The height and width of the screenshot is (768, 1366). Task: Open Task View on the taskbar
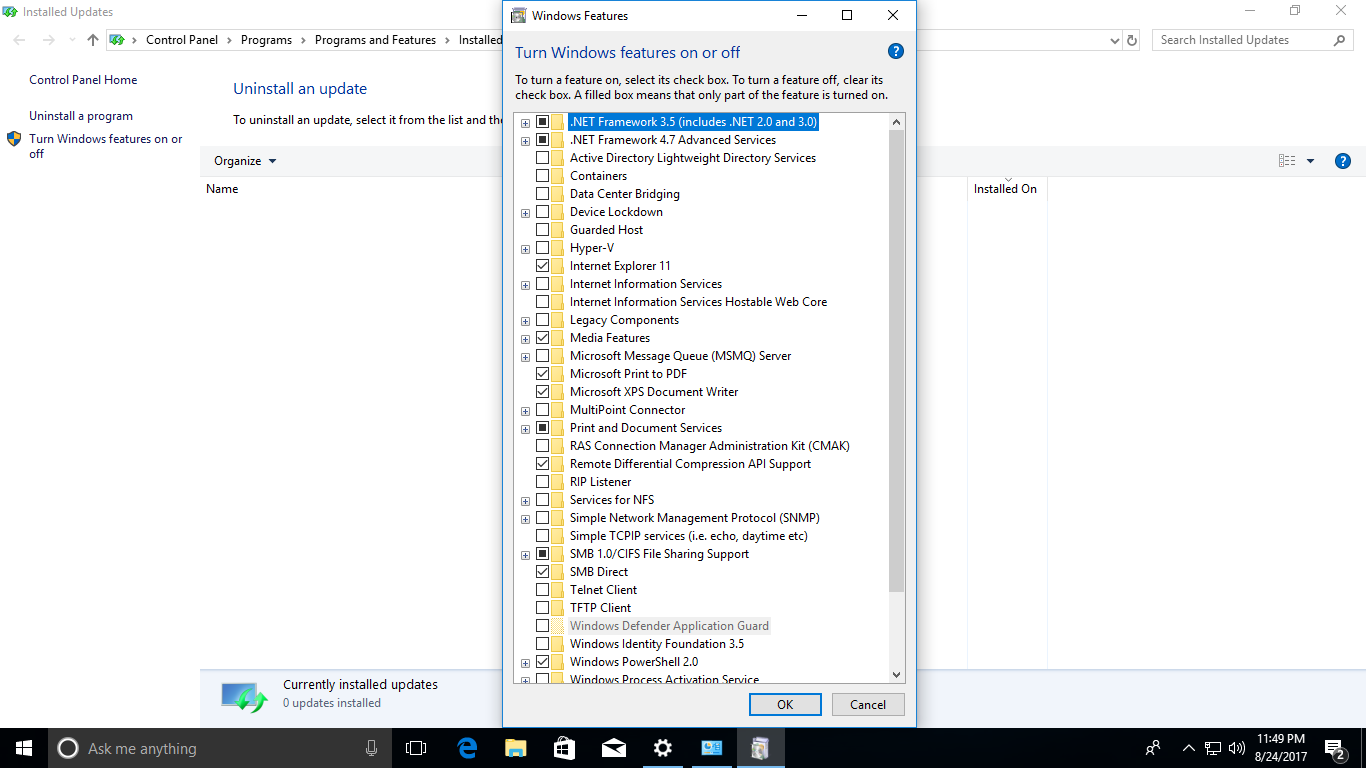pyautogui.click(x=416, y=748)
